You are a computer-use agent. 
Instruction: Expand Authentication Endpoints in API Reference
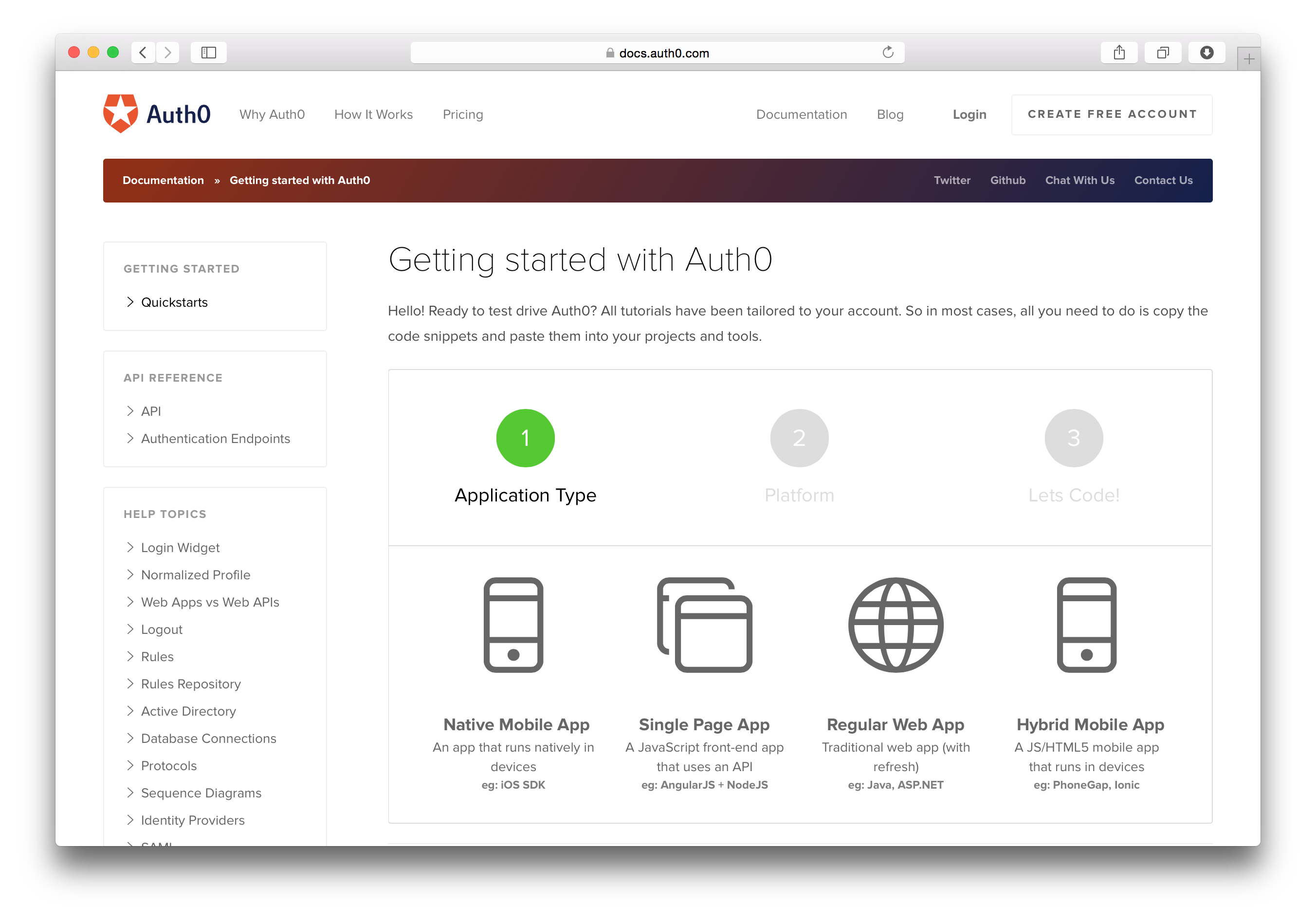point(216,439)
